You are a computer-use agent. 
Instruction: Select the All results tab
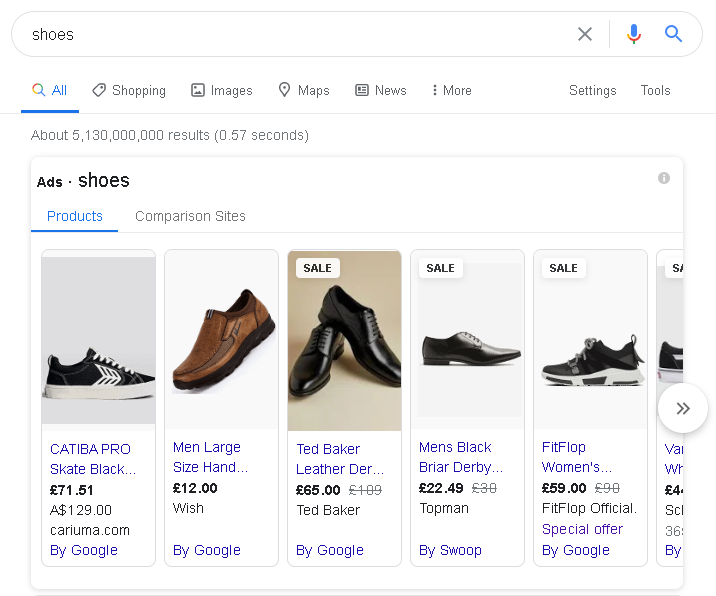[x=50, y=90]
